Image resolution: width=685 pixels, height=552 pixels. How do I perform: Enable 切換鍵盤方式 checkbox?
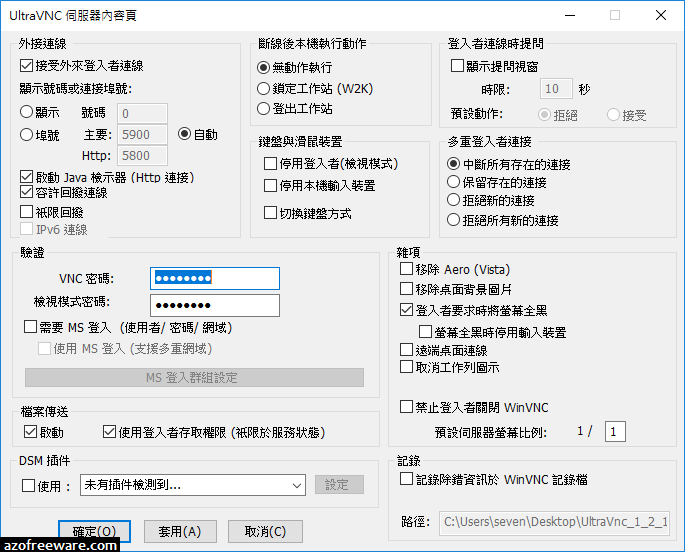click(x=270, y=213)
